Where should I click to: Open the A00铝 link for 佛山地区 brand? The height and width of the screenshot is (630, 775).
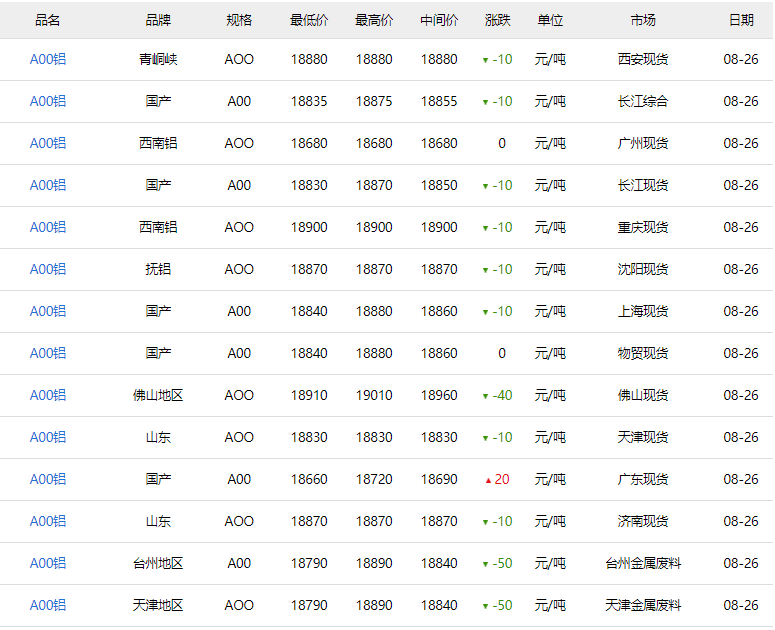click(48, 395)
